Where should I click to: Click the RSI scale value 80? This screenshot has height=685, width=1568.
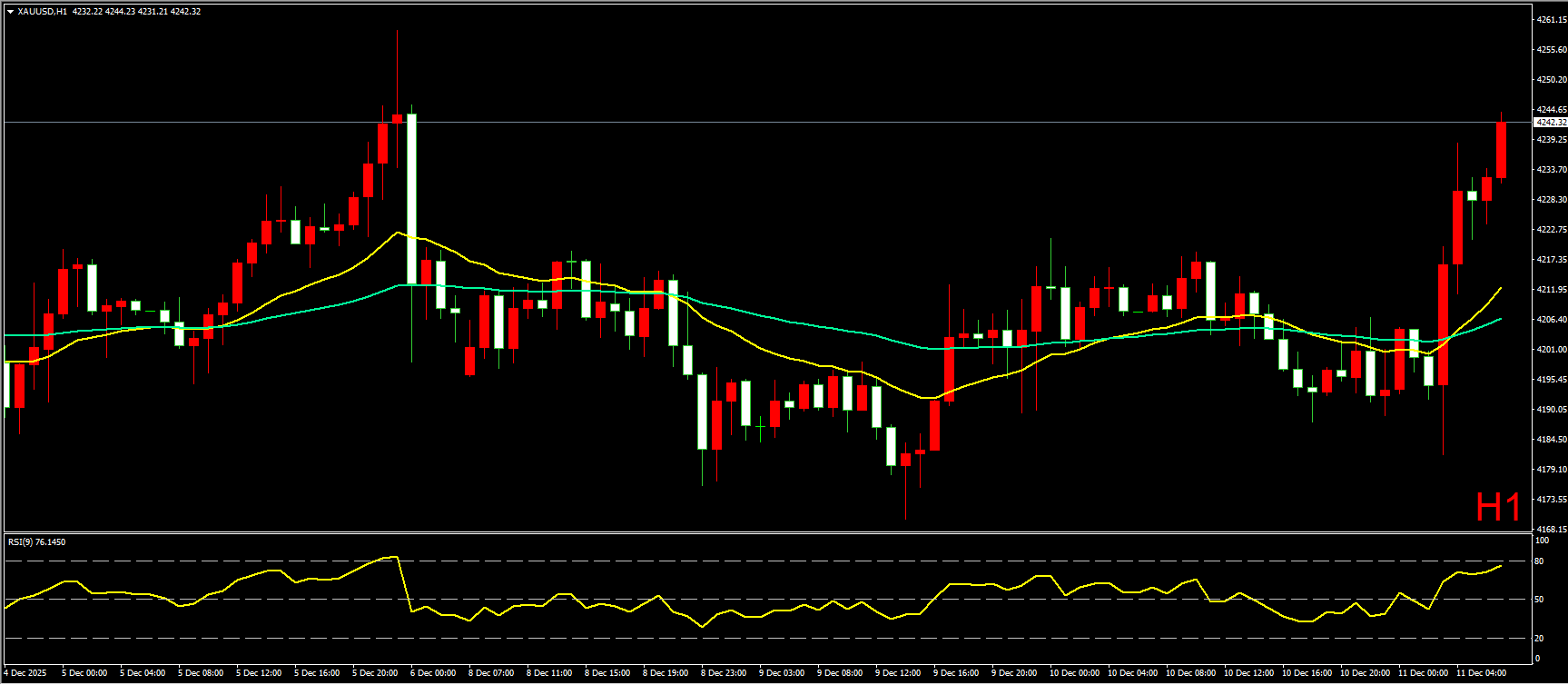pos(1539,561)
